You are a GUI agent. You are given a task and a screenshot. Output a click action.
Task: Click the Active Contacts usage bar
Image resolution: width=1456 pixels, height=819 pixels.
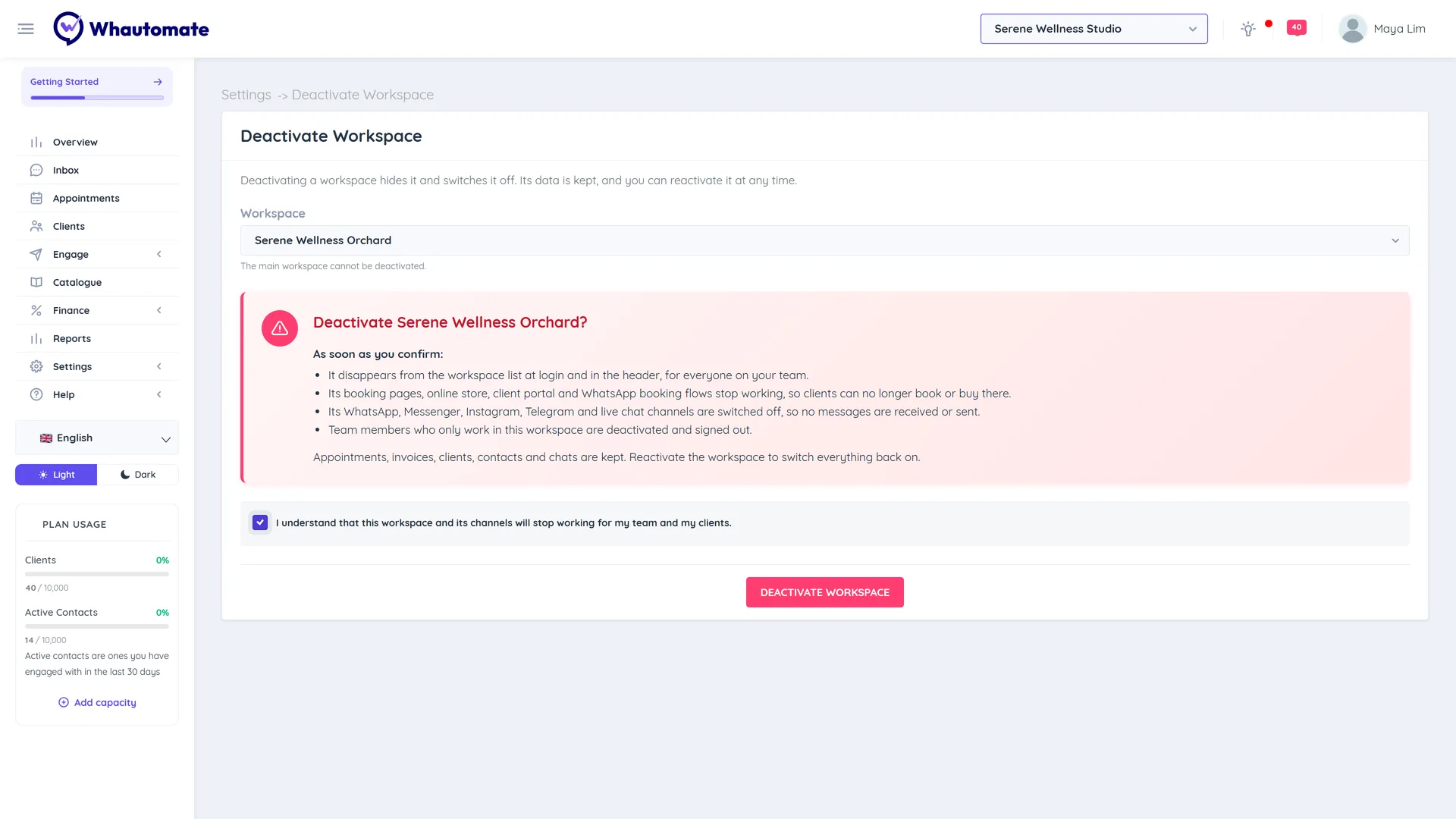(97, 626)
